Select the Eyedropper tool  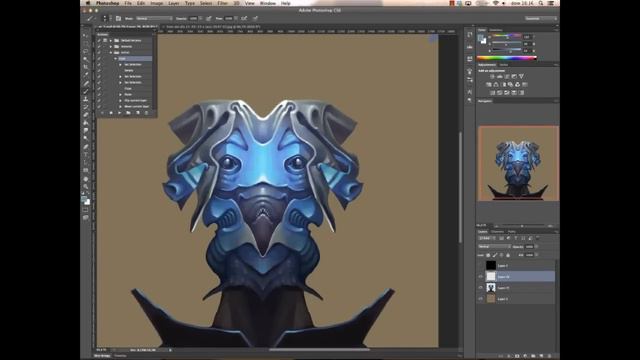point(86,75)
